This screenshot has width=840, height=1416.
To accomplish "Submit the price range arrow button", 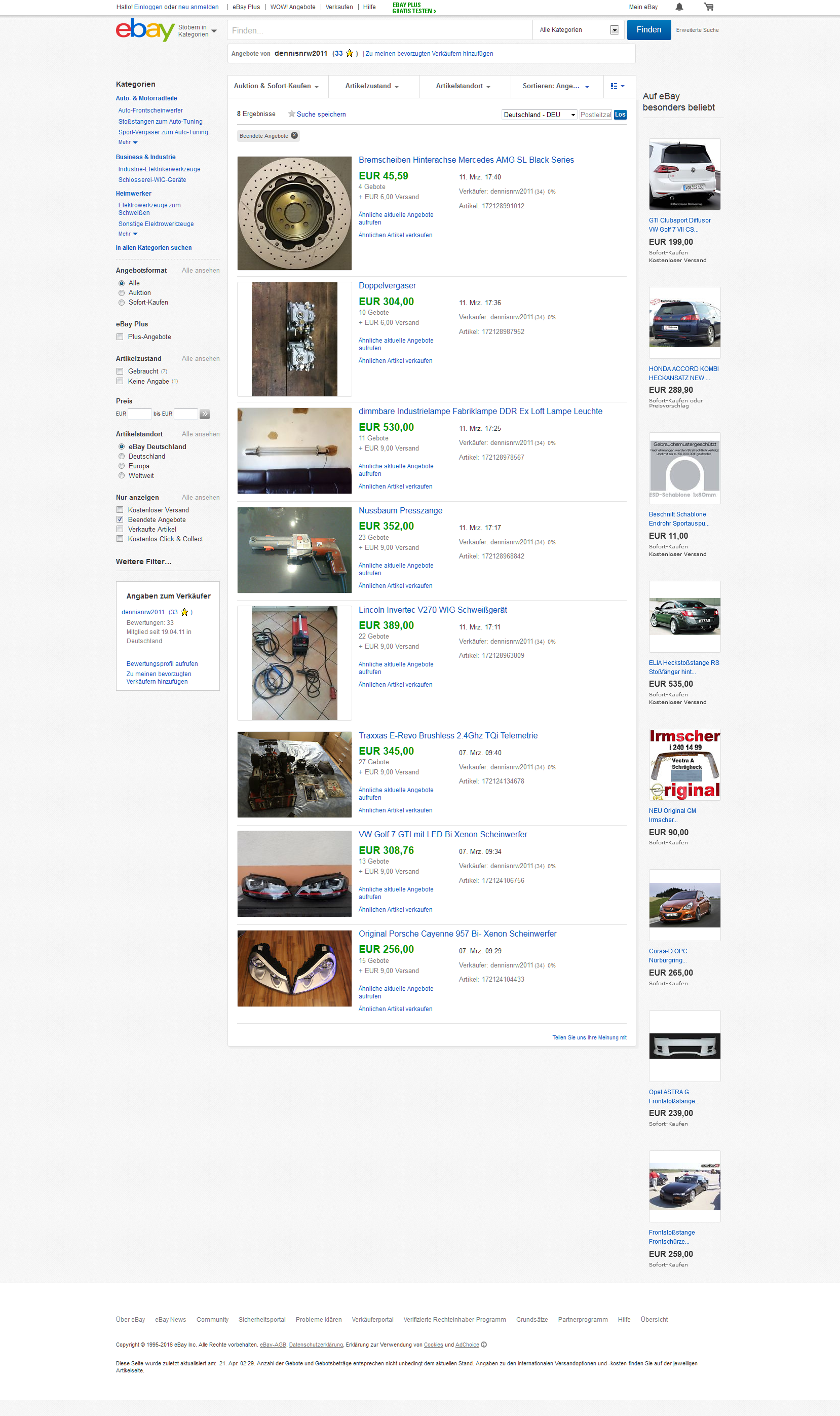I will 205,414.
